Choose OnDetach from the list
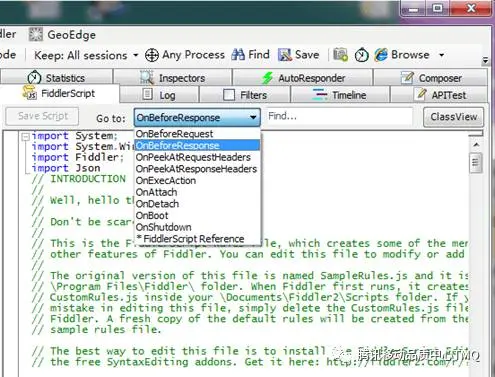 pyautogui.click(x=197, y=204)
